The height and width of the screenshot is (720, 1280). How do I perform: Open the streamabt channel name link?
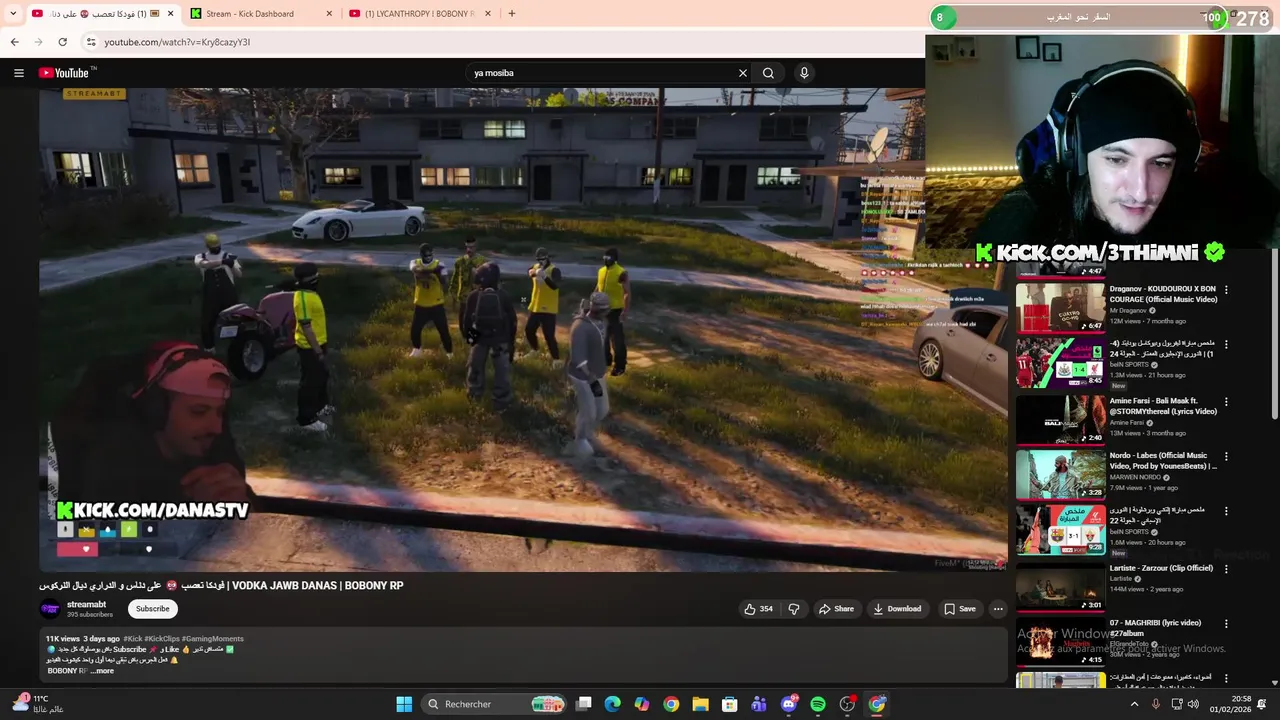(x=86, y=604)
